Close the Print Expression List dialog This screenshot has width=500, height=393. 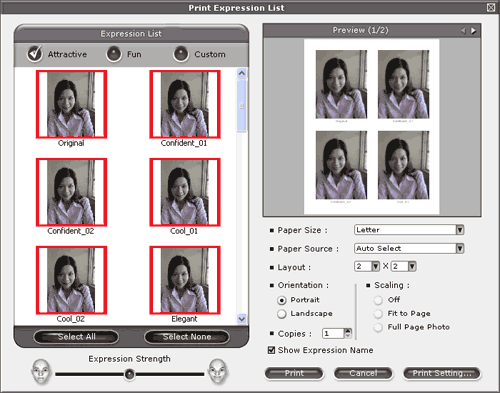tap(491, 7)
